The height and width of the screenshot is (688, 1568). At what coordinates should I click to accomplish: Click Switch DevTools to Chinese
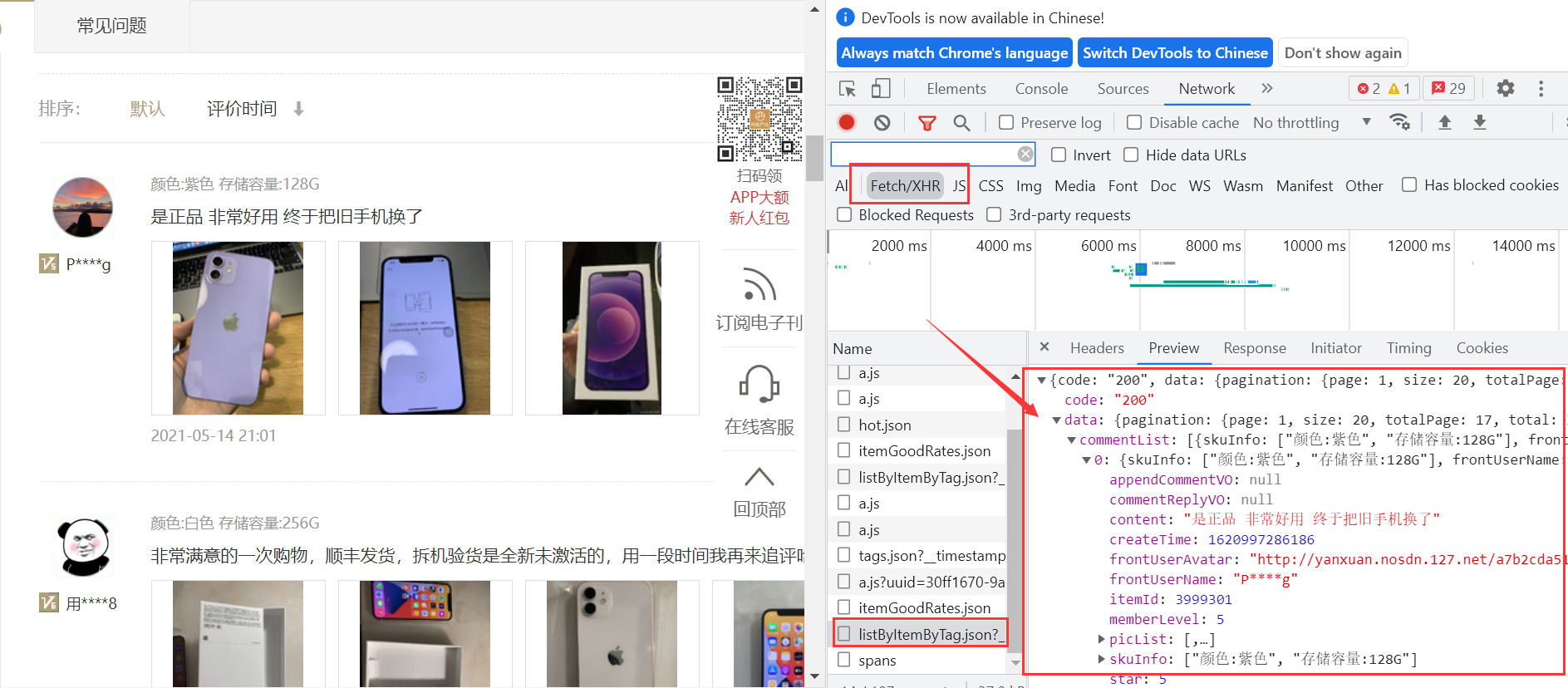pos(1175,53)
